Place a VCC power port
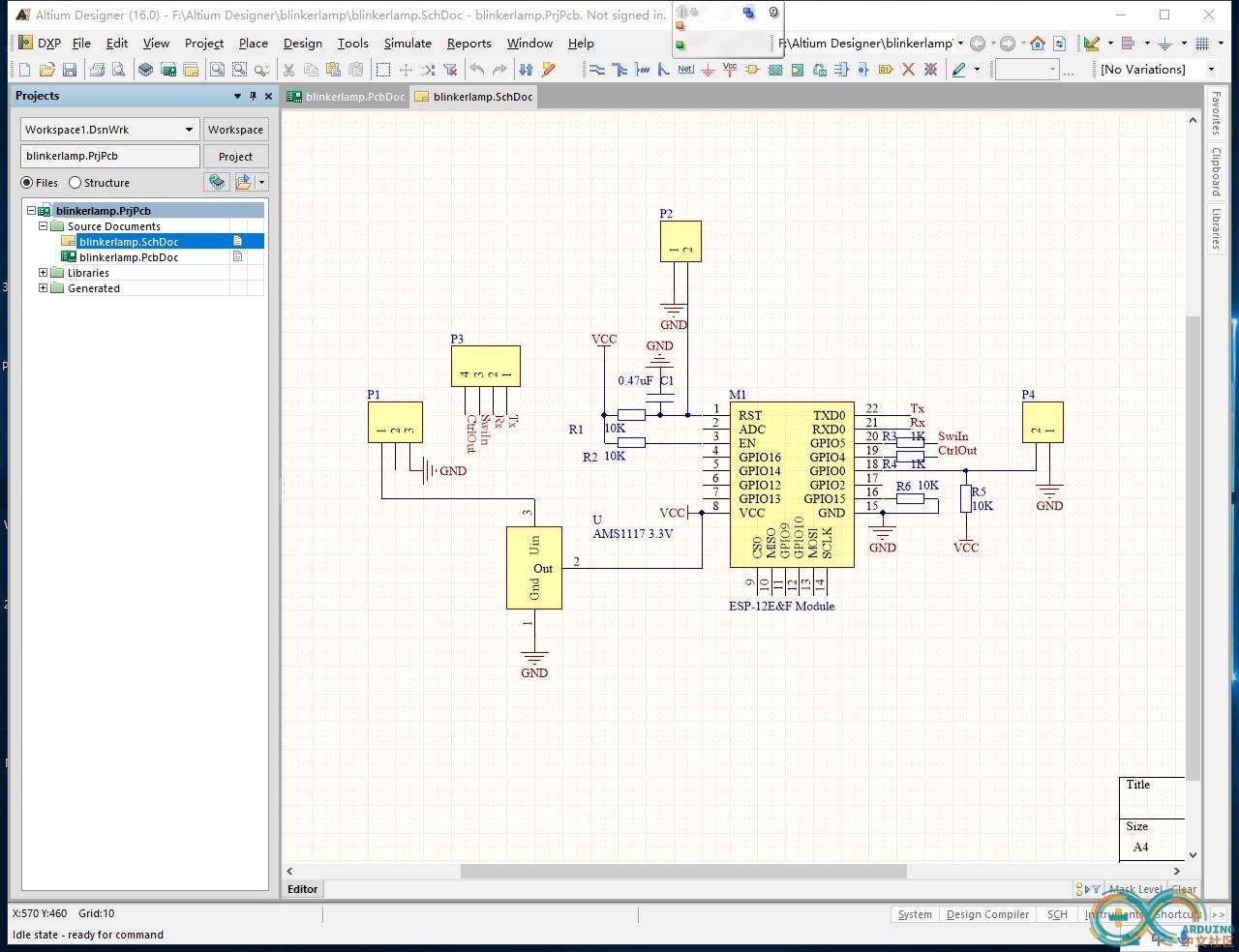The image size is (1239, 952). (730, 70)
